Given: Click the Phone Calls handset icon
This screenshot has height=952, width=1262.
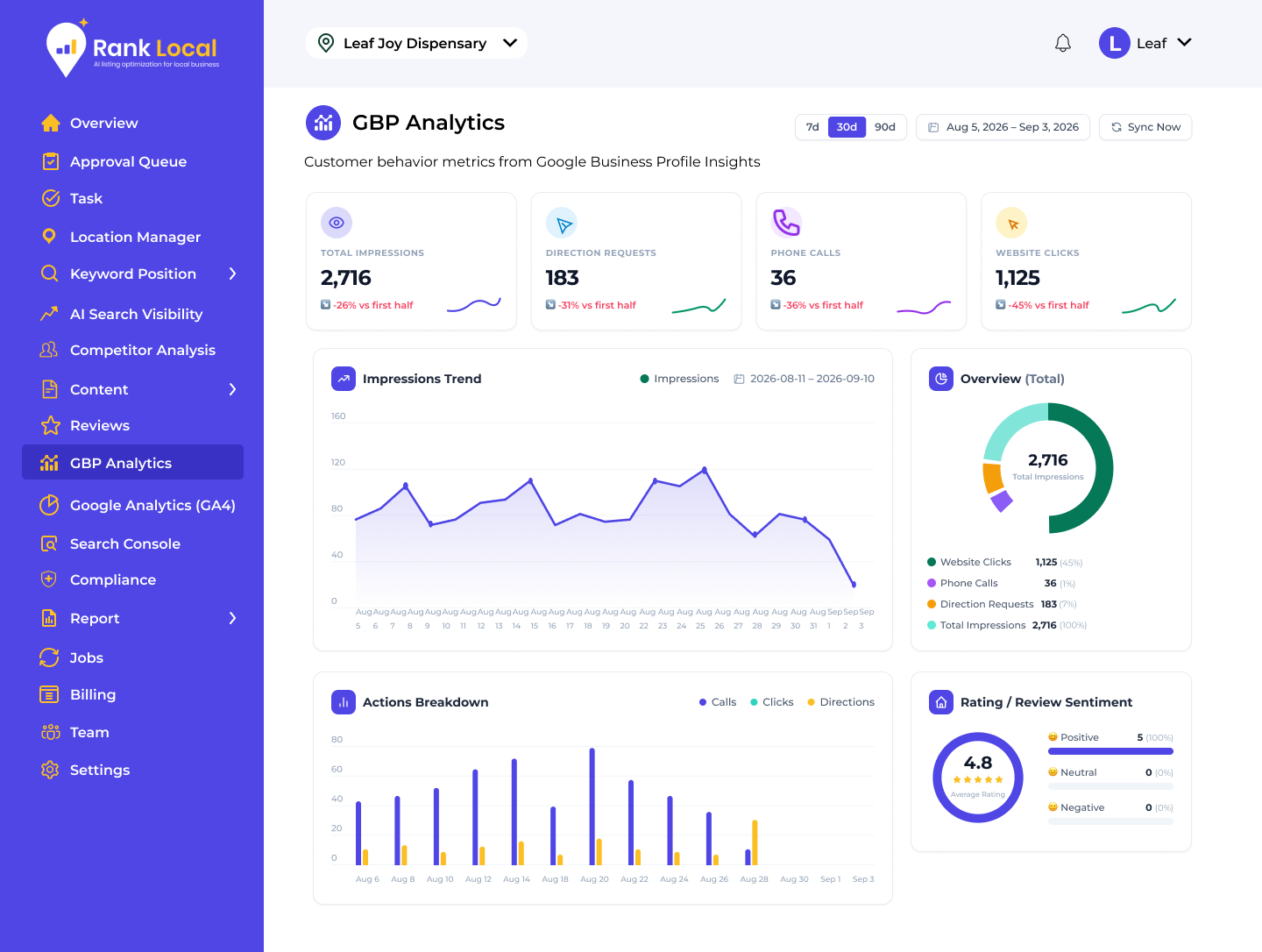Looking at the screenshot, I should click(x=786, y=223).
